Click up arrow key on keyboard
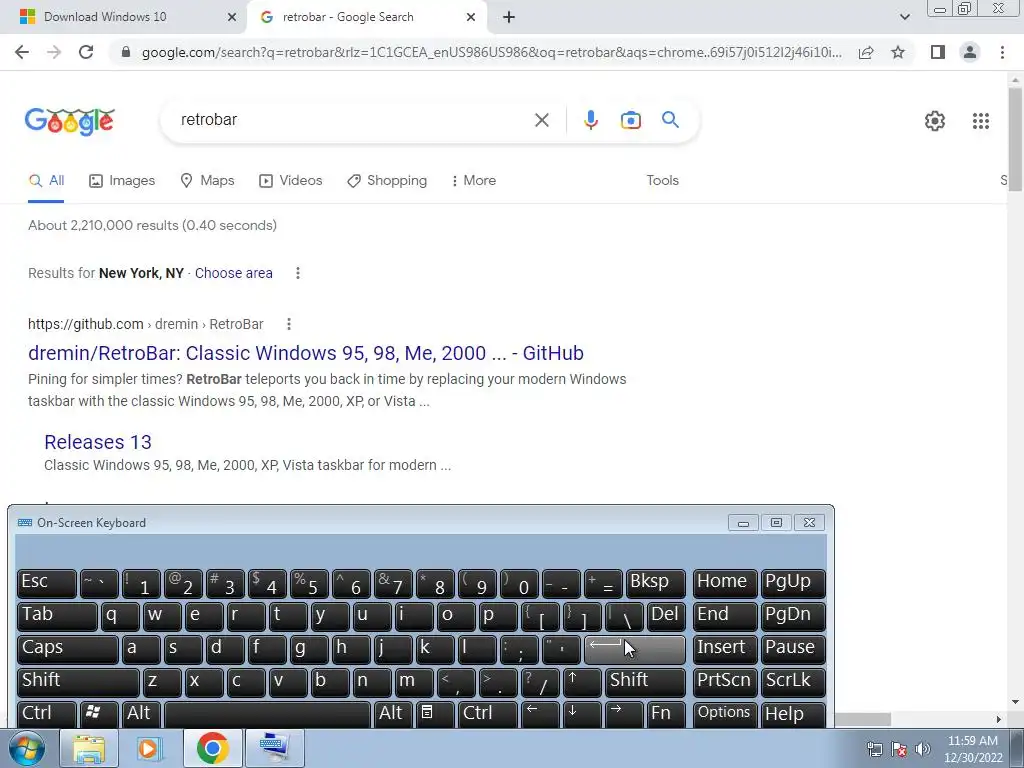Viewport: 1024px width, 768px height. pyautogui.click(x=581, y=681)
